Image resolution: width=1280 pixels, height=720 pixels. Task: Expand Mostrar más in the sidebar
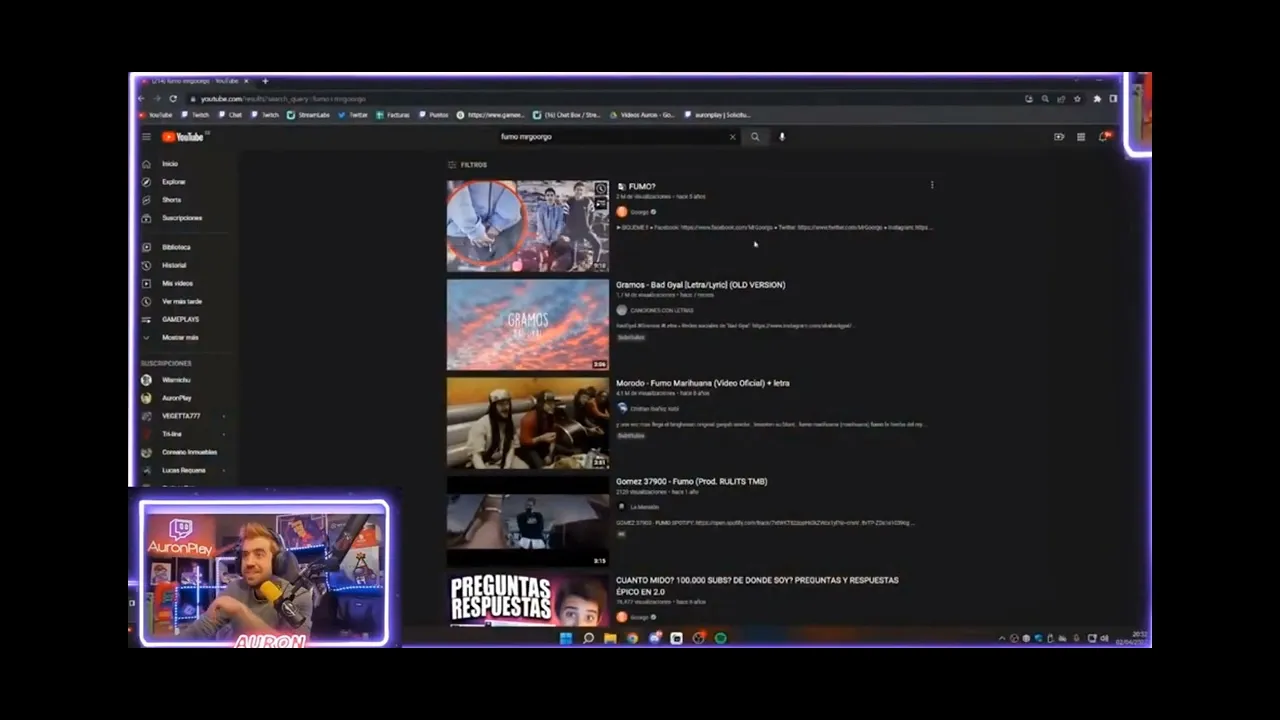pos(180,337)
